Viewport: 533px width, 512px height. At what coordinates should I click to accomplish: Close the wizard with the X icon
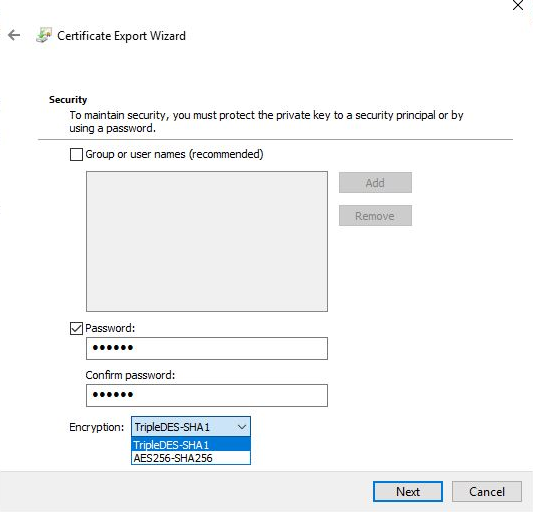pyautogui.click(x=518, y=5)
